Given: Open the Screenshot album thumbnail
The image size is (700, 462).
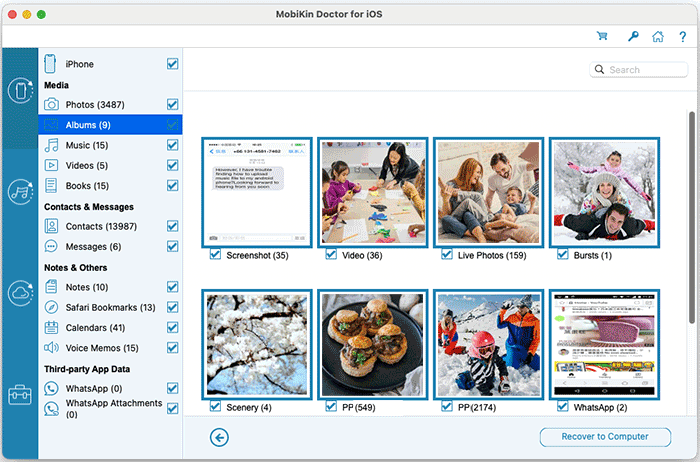Looking at the screenshot, I should (x=257, y=192).
